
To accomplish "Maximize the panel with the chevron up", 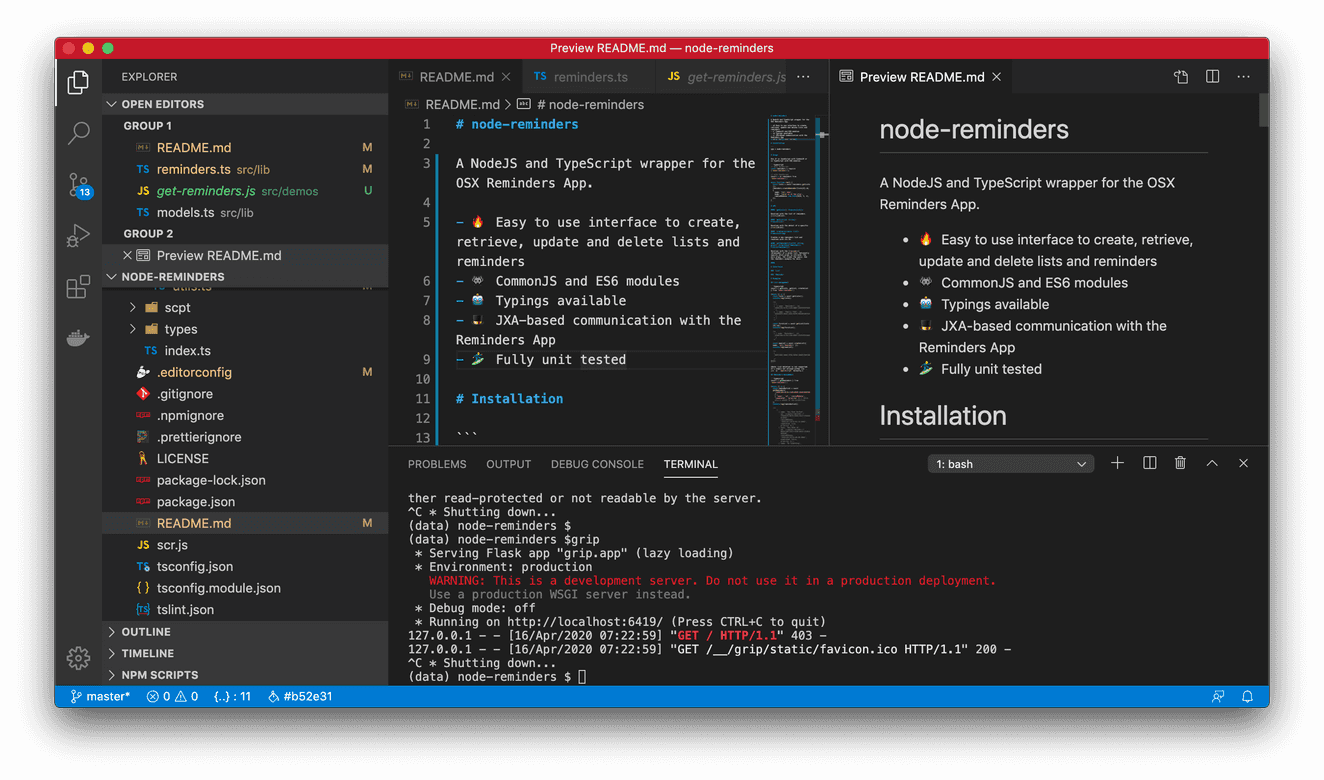I will click(x=1212, y=463).
